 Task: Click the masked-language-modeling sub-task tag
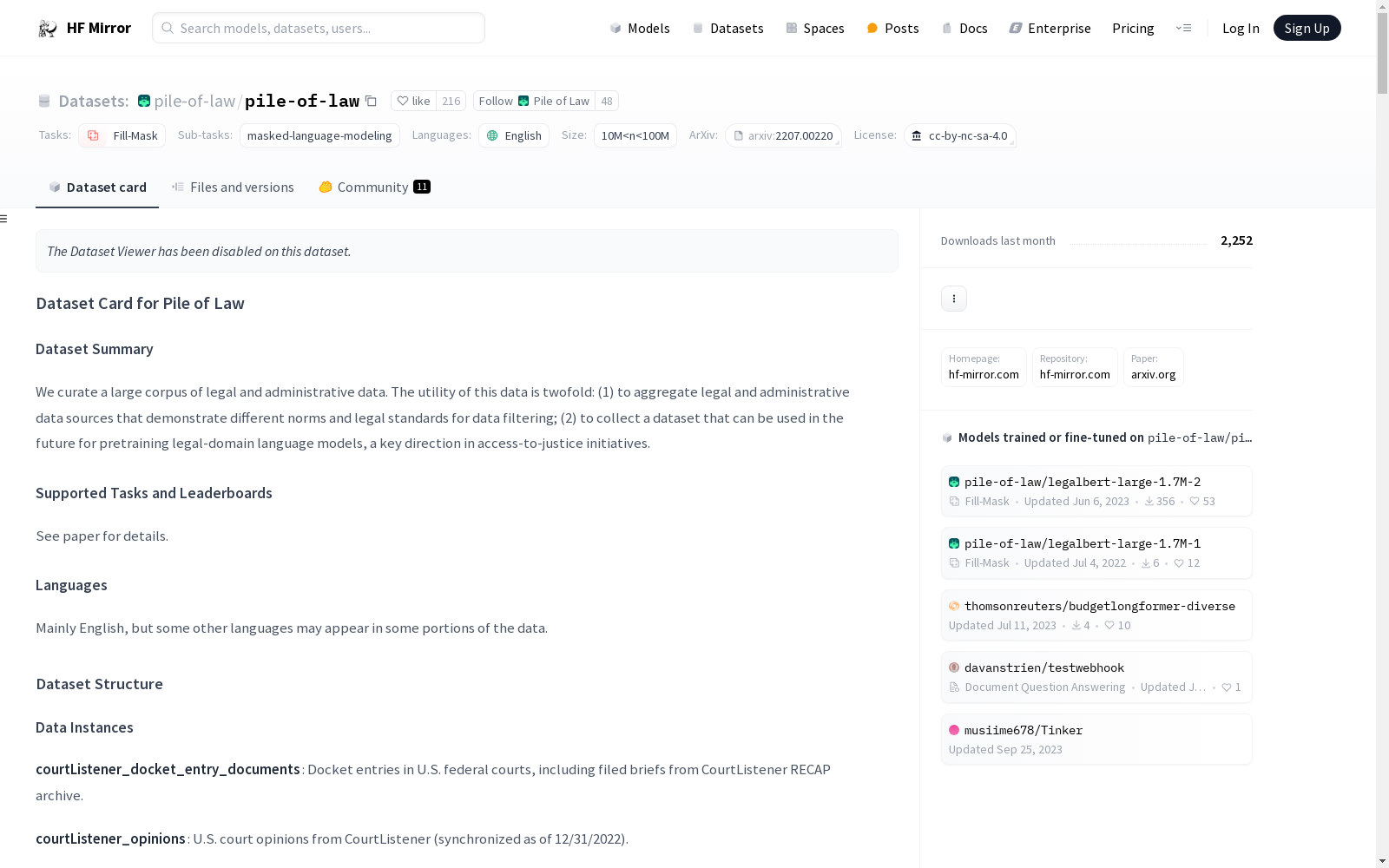click(x=319, y=135)
